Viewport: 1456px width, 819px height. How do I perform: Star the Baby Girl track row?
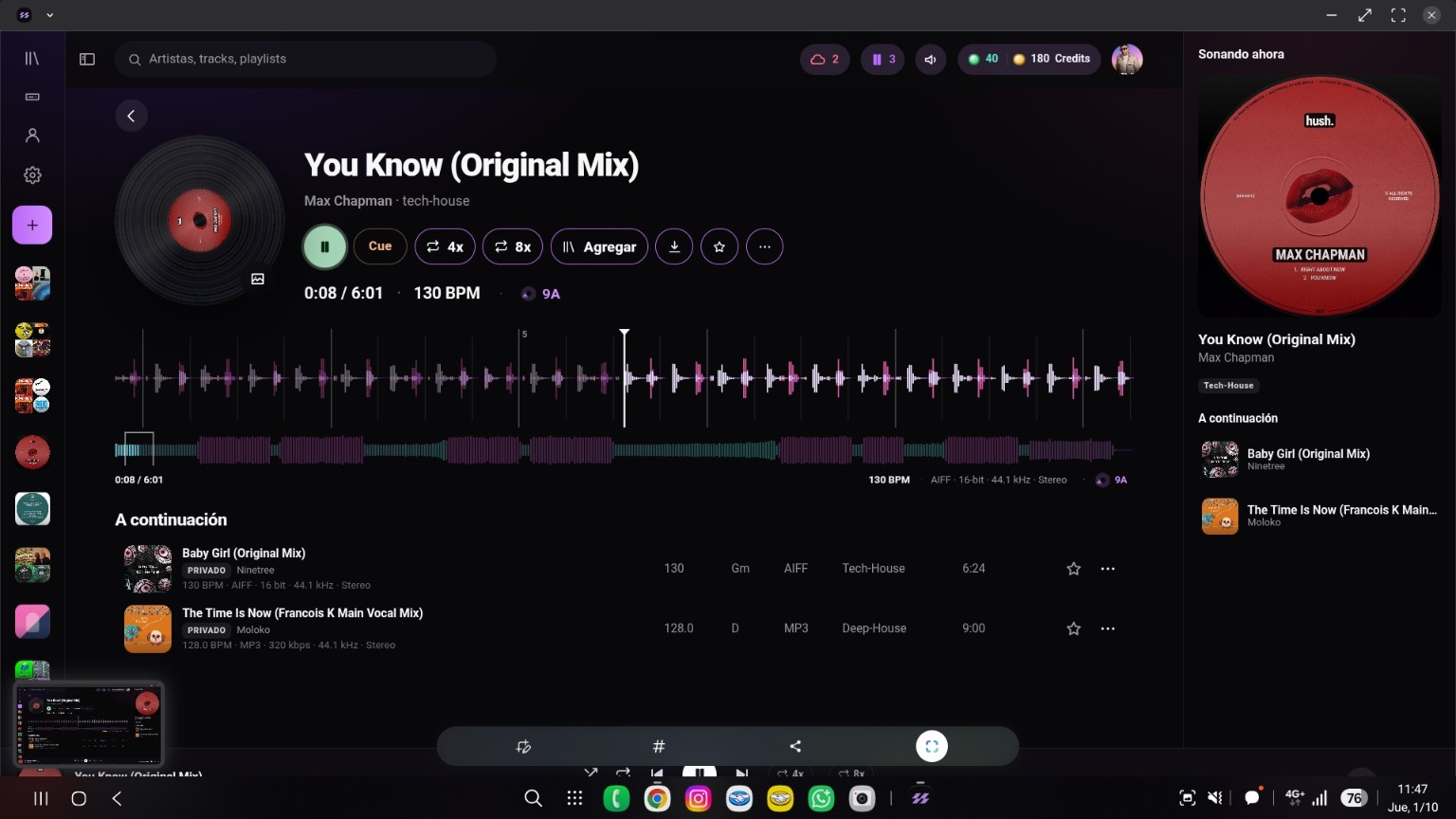1074,569
